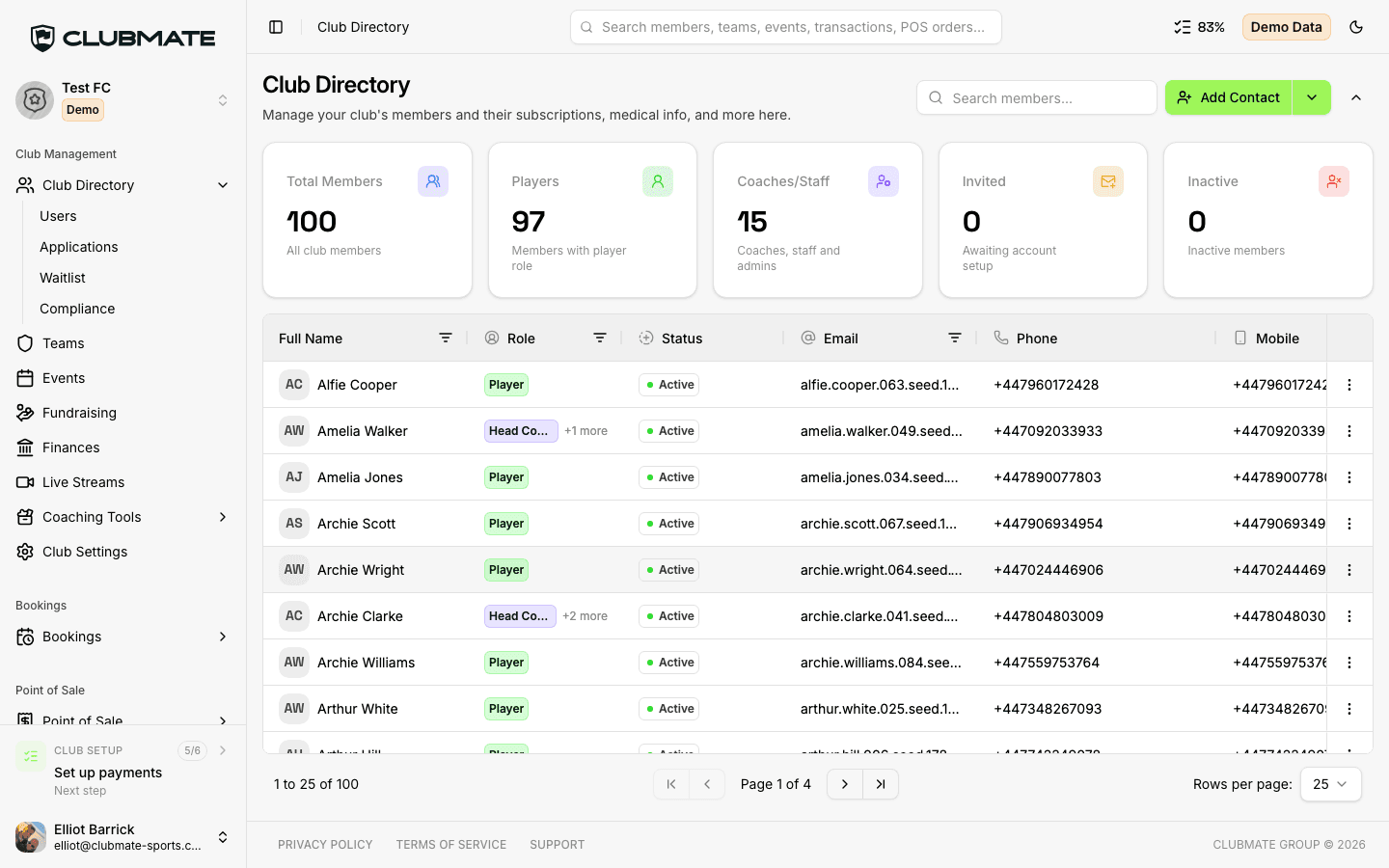This screenshot has width=1389, height=868.
Task: Click the Players card icon
Action: pos(658,181)
